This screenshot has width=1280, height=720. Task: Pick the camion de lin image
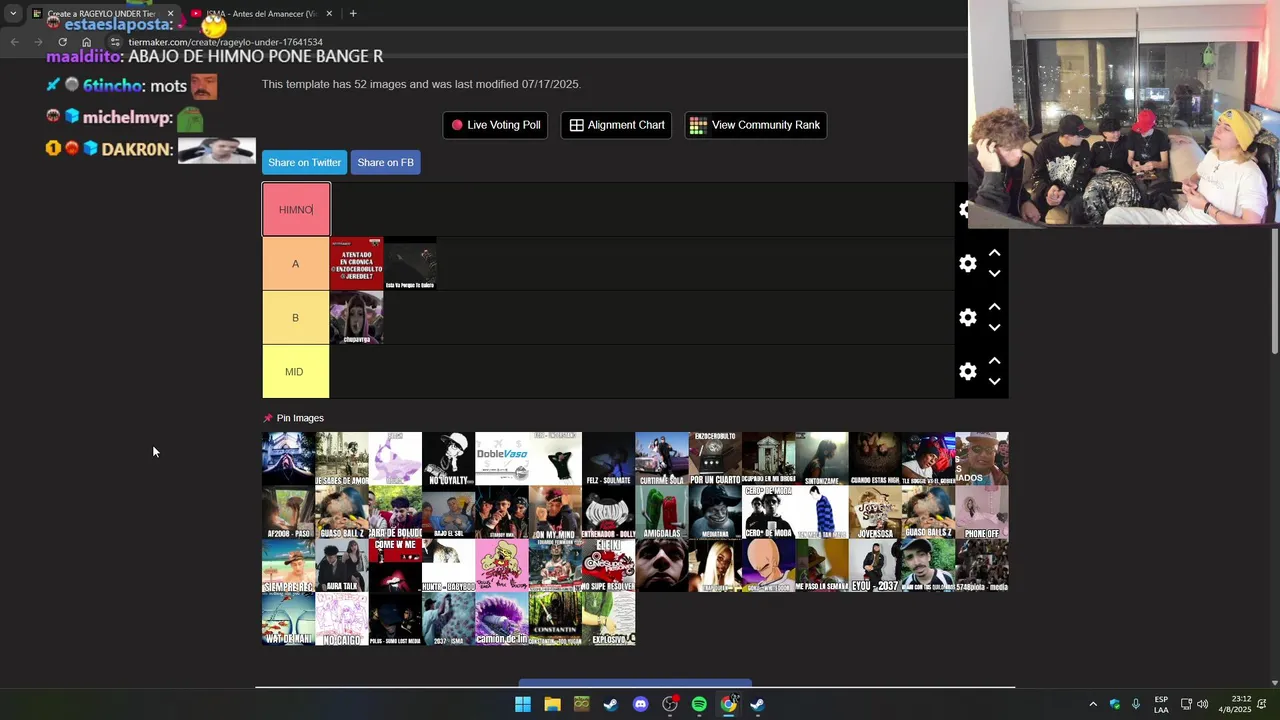coord(502,619)
